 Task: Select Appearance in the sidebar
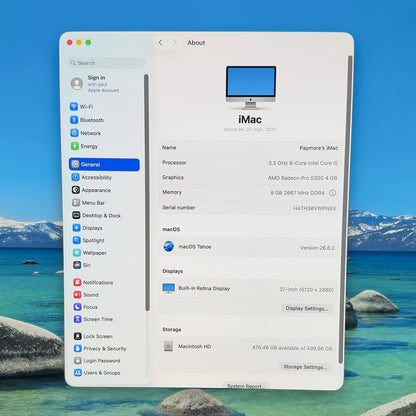coord(91,190)
